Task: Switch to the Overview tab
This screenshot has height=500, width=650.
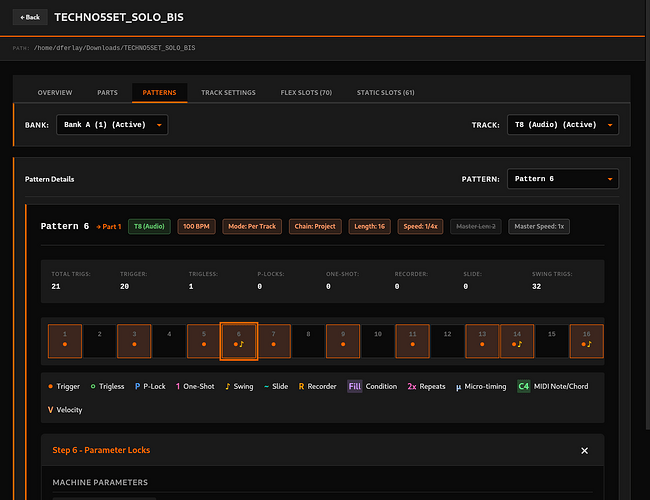Action: (55, 92)
